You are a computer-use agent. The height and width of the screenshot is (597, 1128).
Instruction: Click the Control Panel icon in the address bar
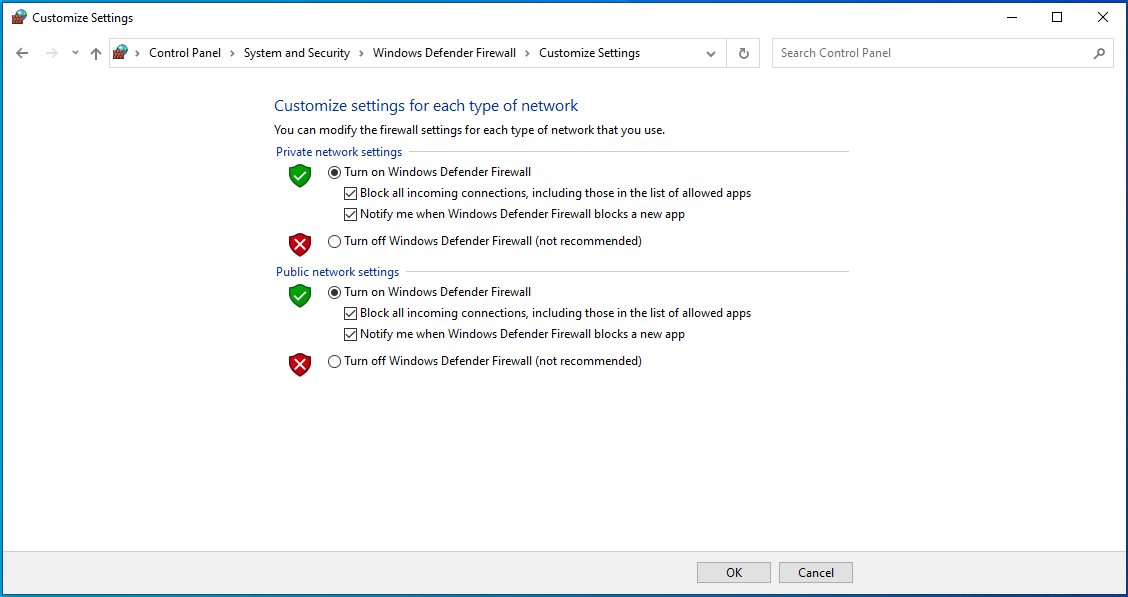(x=121, y=52)
